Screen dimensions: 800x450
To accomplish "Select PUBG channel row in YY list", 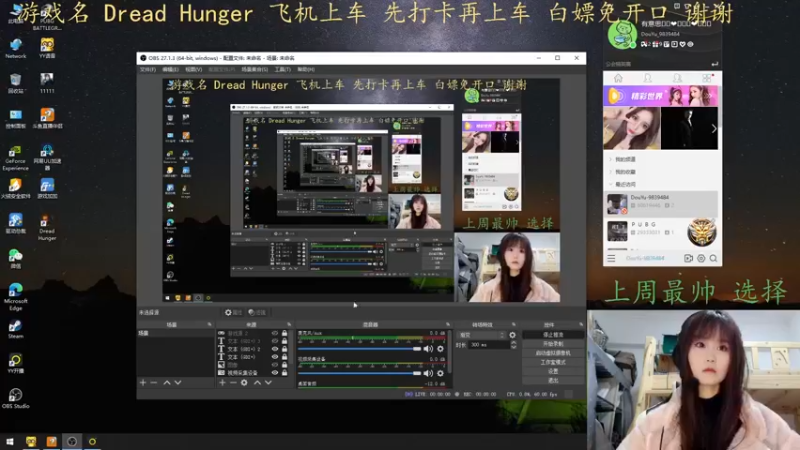I will (661, 231).
